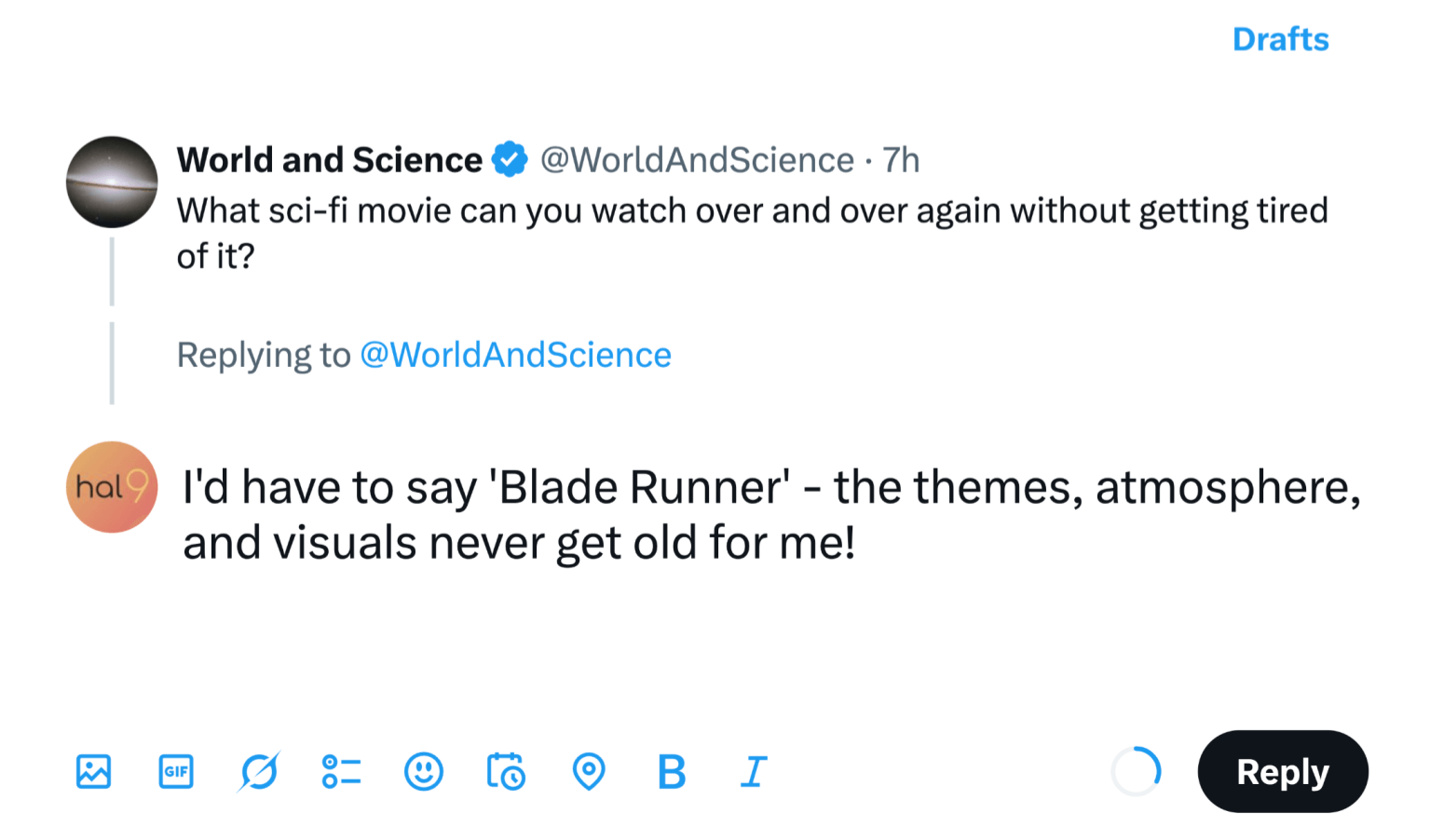Screen dimensions: 1430x840
Task: Click the World and Science display name
Action: click(x=330, y=160)
